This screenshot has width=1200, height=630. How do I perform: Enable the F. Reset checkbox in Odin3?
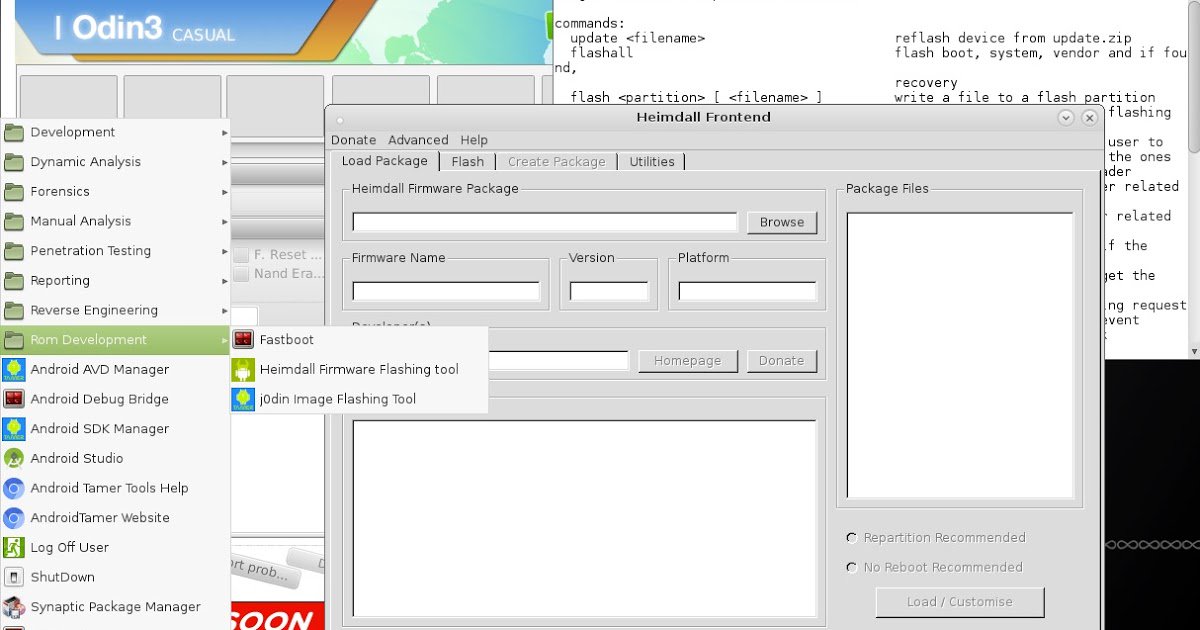tap(240, 255)
